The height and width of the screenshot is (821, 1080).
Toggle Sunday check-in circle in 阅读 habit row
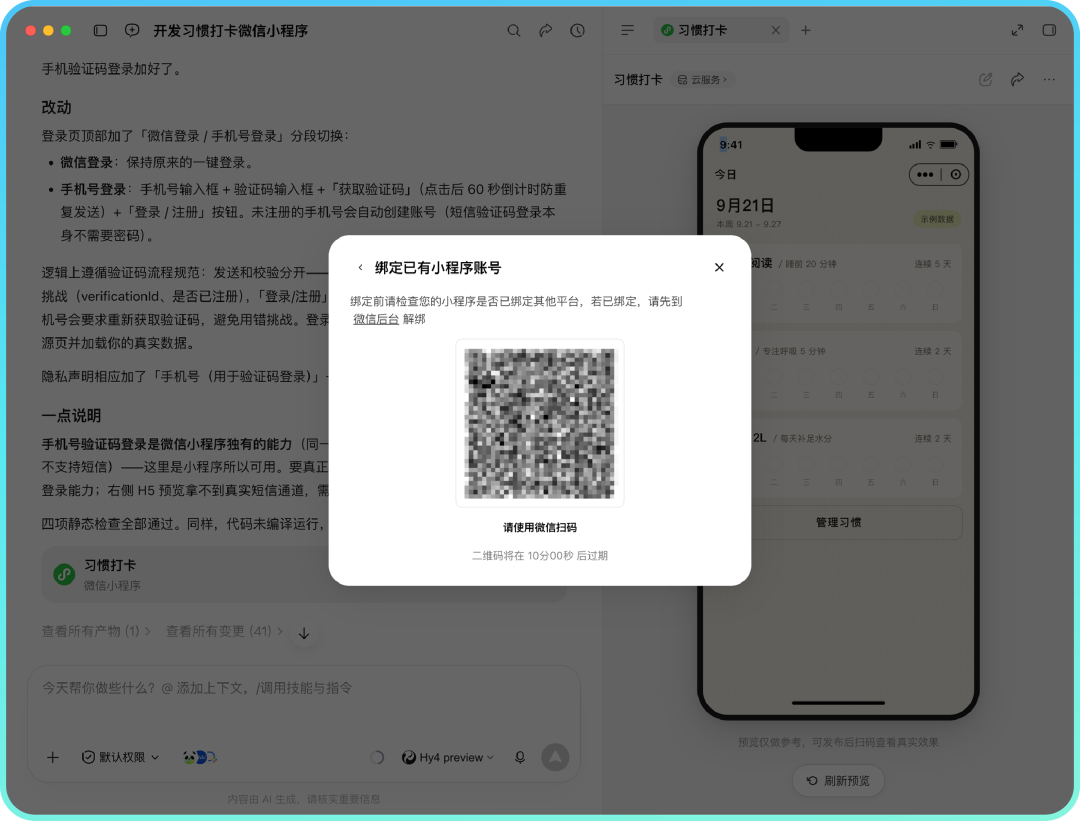[935, 290]
